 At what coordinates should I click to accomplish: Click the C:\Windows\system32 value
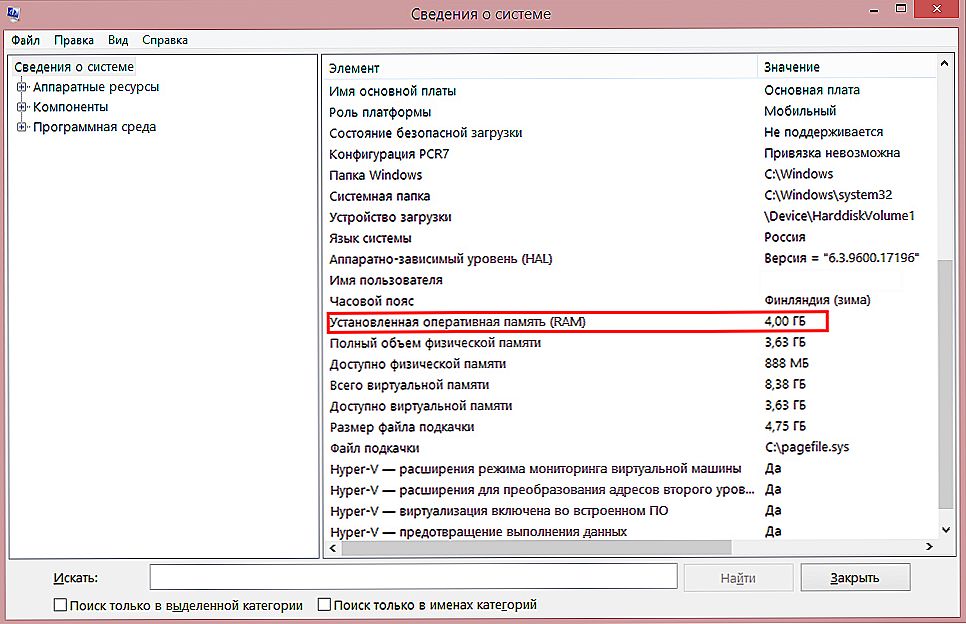(x=828, y=195)
